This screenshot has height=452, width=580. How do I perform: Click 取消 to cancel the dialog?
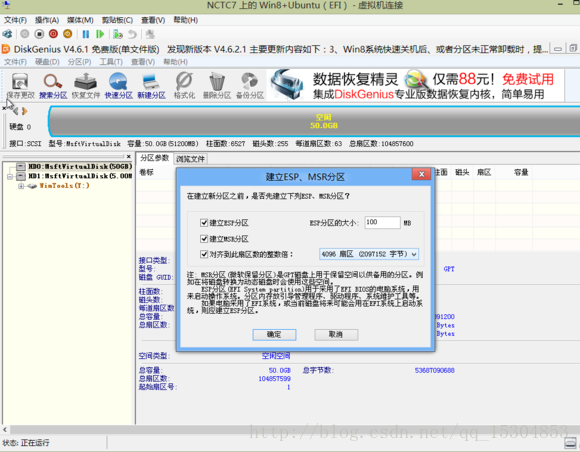[336, 334]
